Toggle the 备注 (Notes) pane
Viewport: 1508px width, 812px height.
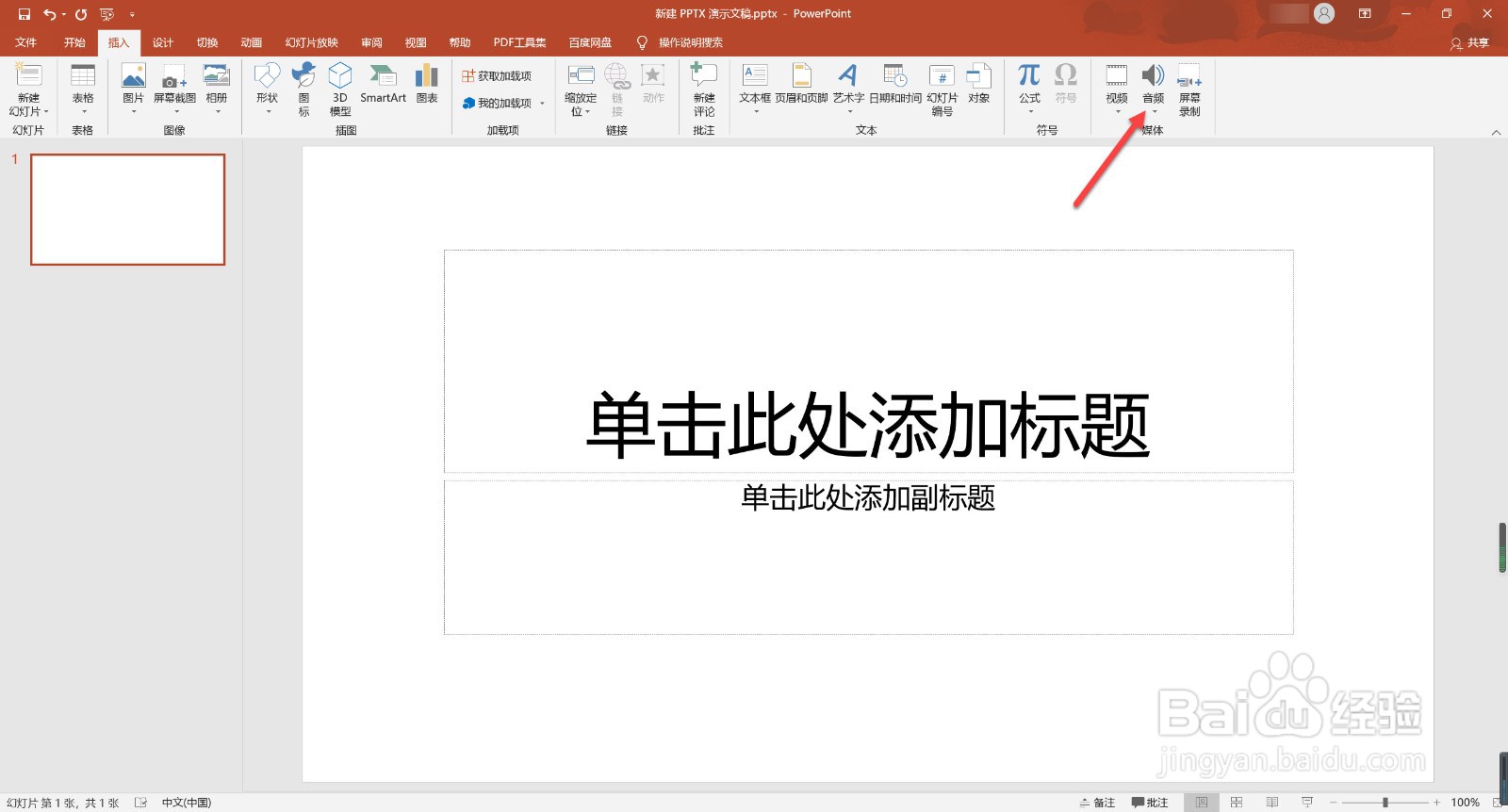[1098, 803]
